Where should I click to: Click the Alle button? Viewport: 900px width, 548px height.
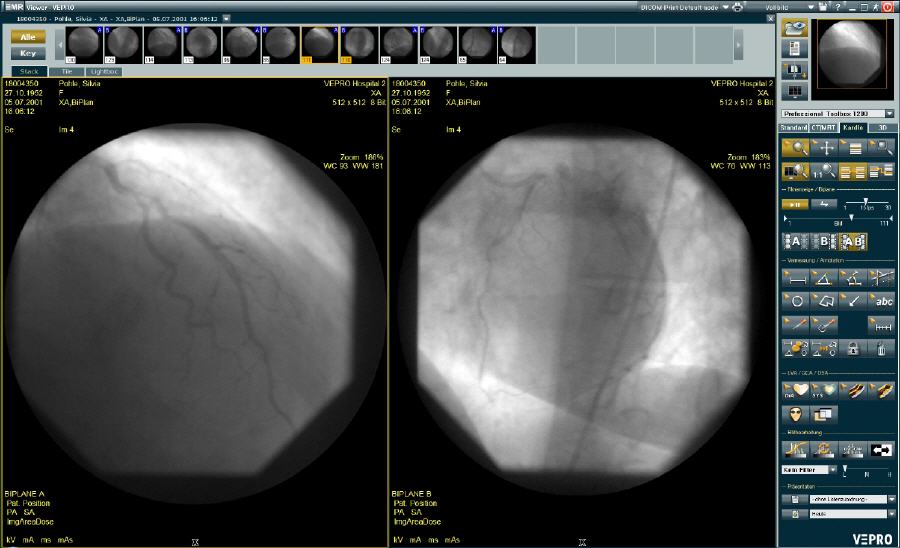[x=28, y=37]
